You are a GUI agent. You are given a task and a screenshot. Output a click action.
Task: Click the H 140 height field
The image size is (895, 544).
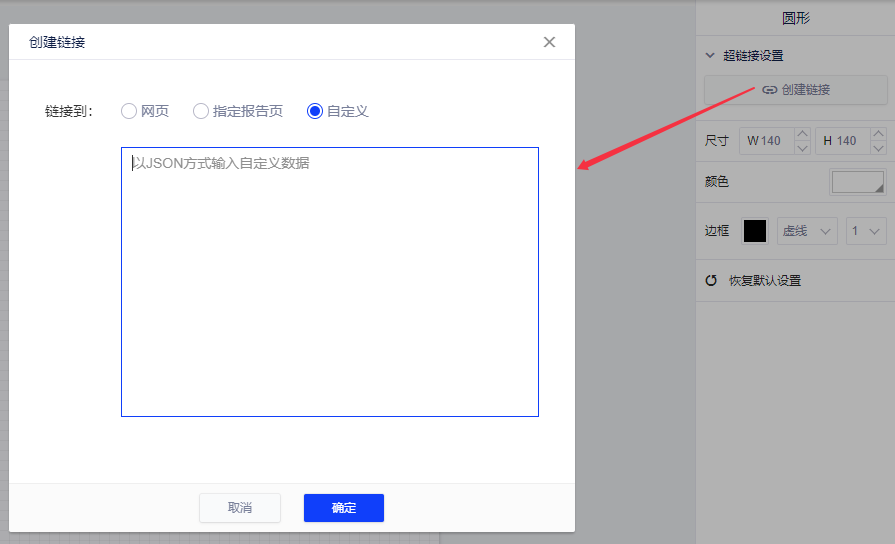pos(841,141)
